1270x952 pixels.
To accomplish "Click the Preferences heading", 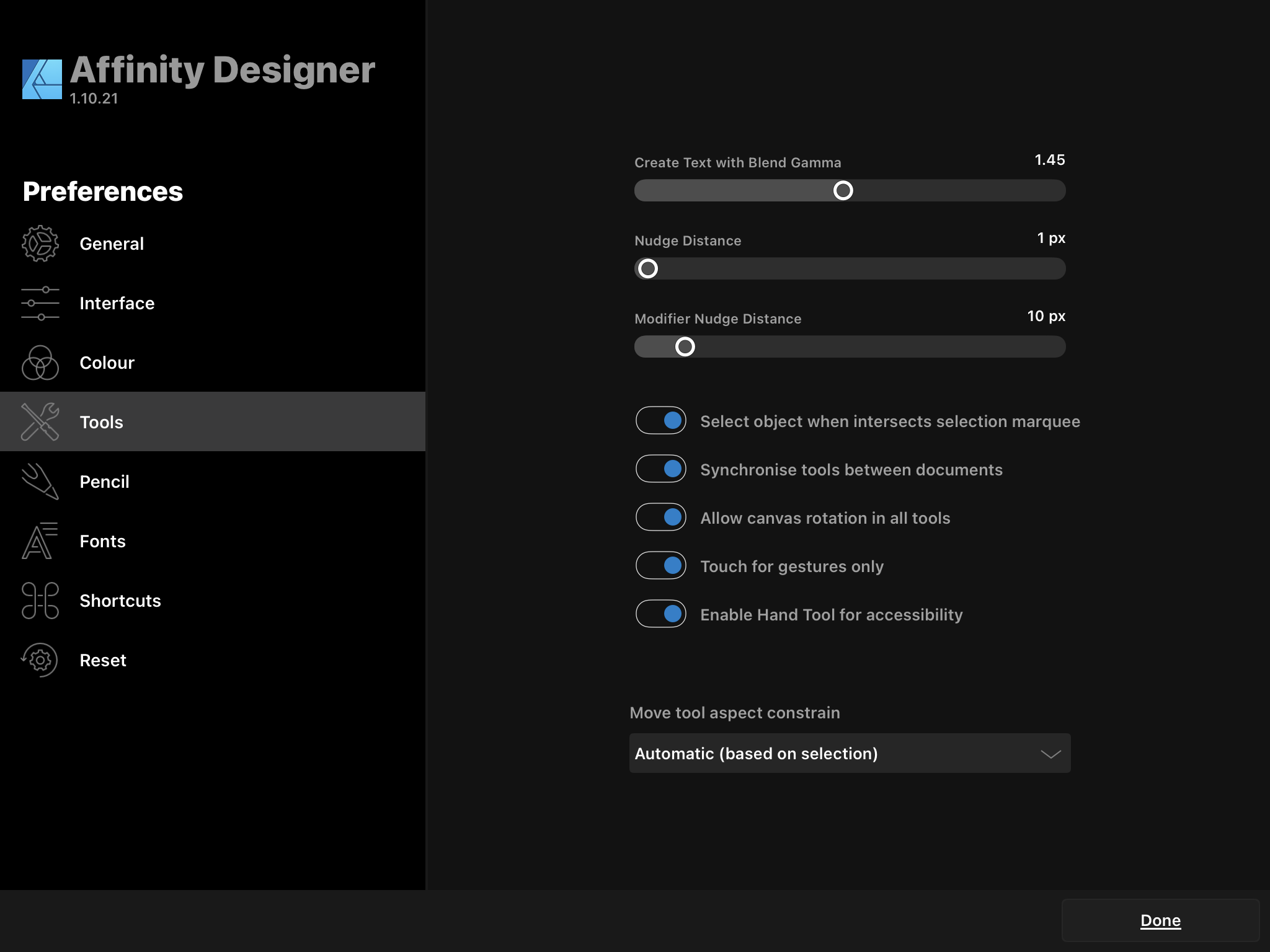I will [103, 192].
